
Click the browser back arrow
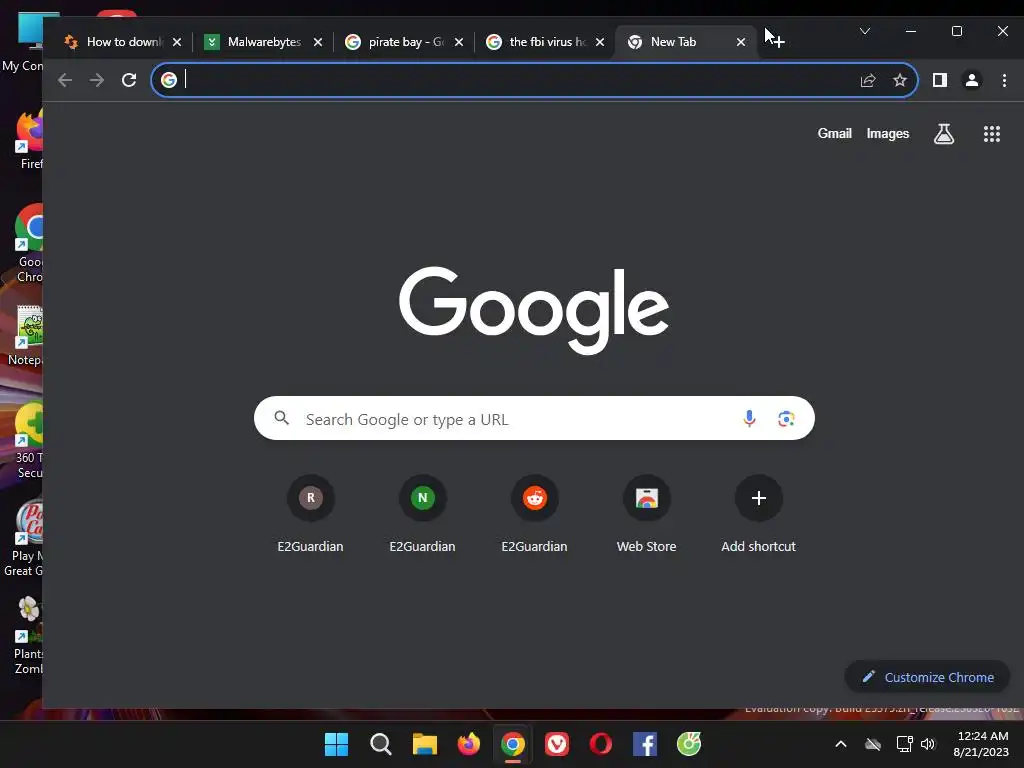click(65, 80)
